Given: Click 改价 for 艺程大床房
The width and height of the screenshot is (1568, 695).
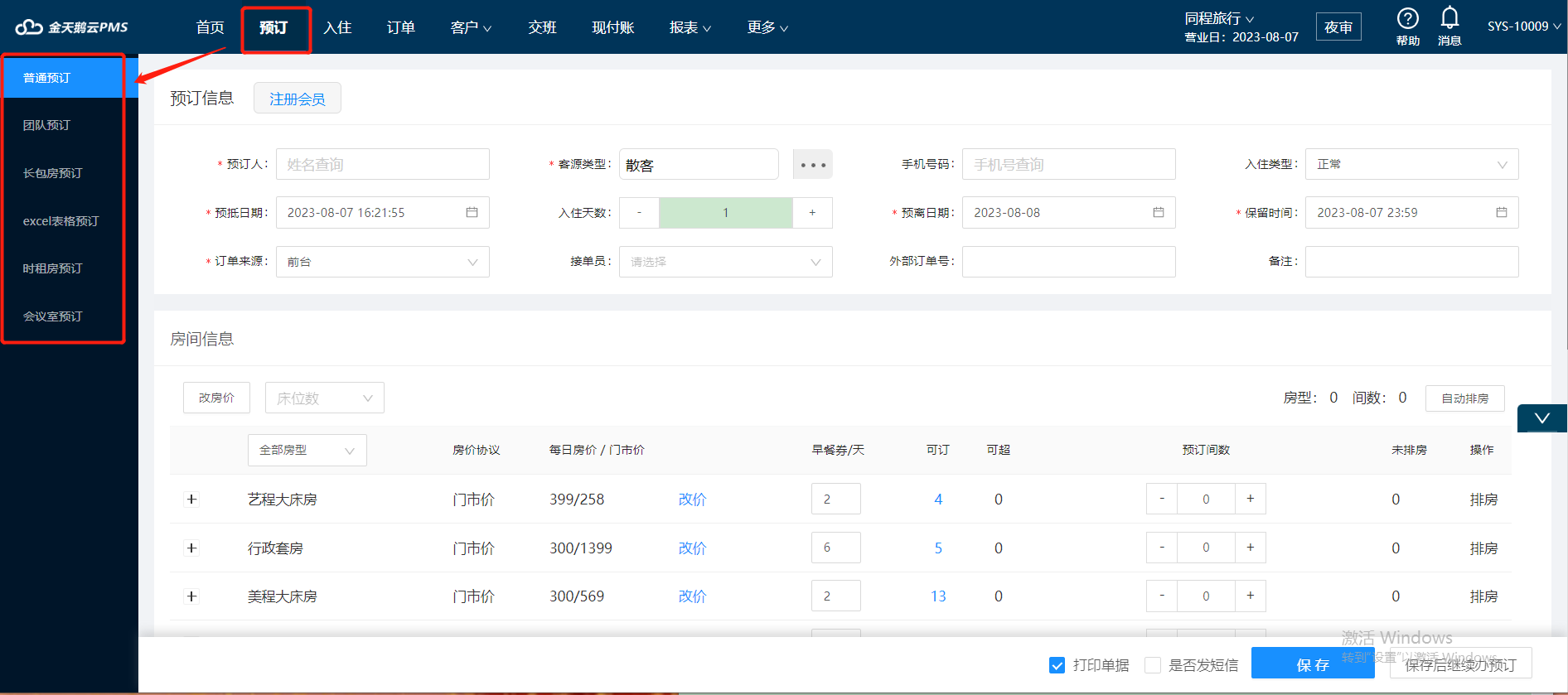Looking at the screenshot, I should coord(692,500).
